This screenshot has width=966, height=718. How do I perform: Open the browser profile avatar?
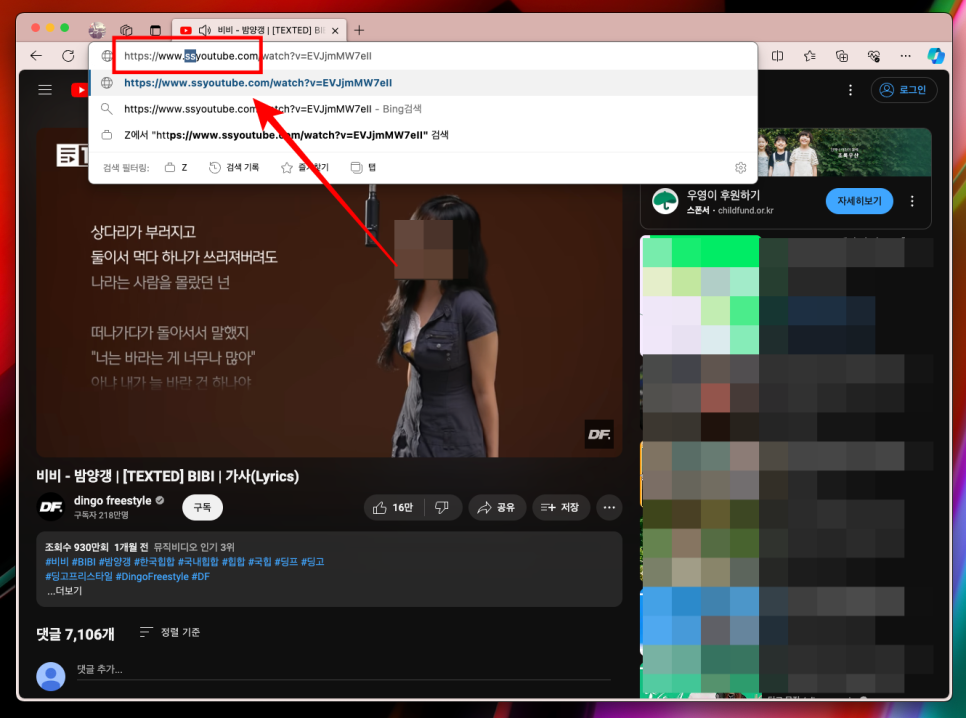point(97,30)
